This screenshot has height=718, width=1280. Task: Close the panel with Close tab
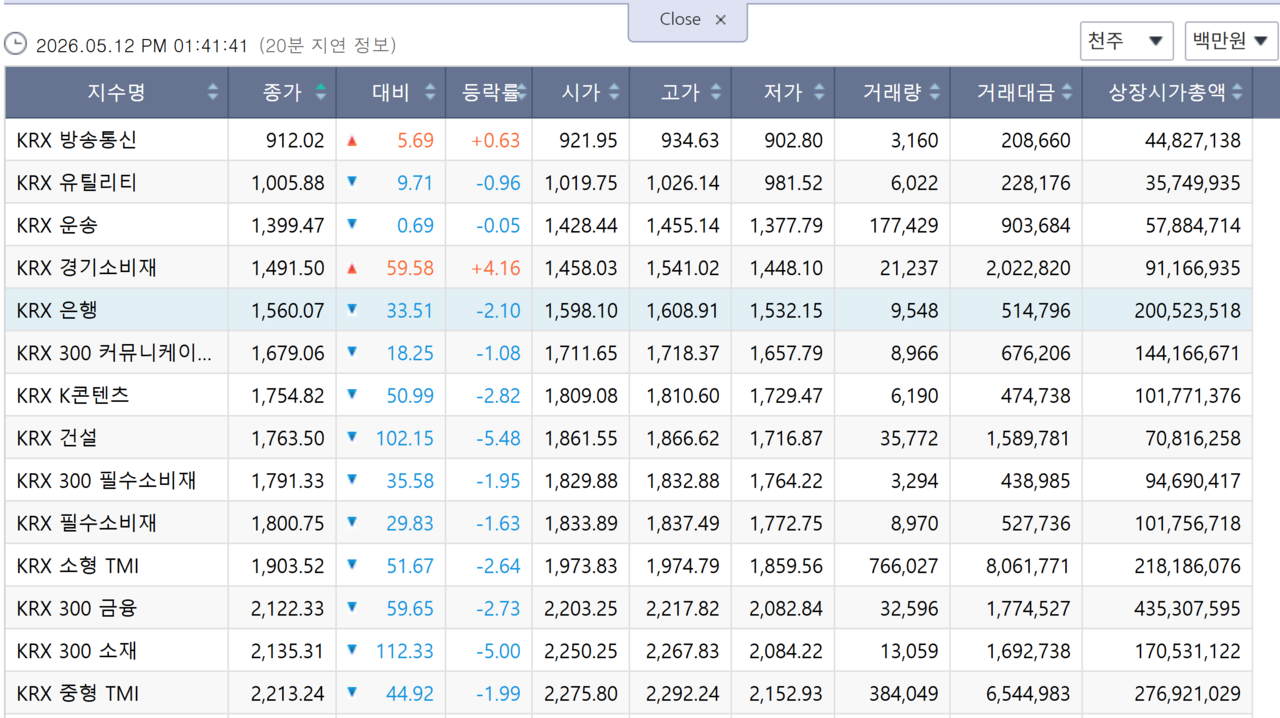click(x=688, y=21)
